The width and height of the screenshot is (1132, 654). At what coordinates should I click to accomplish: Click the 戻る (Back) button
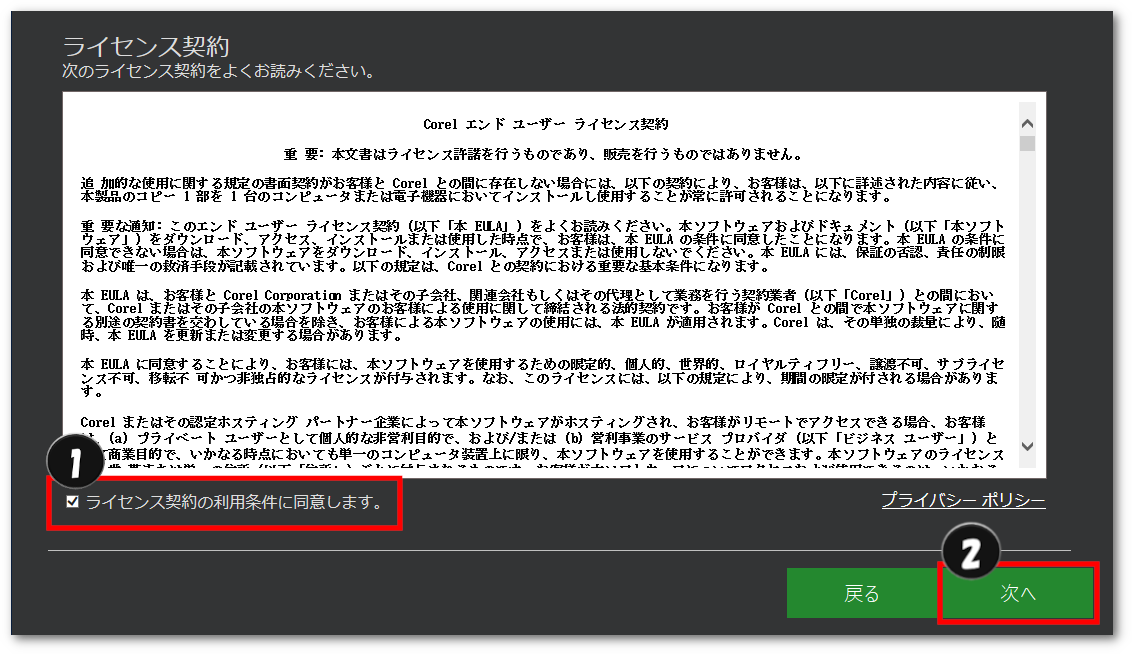click(x=862, y=593)
